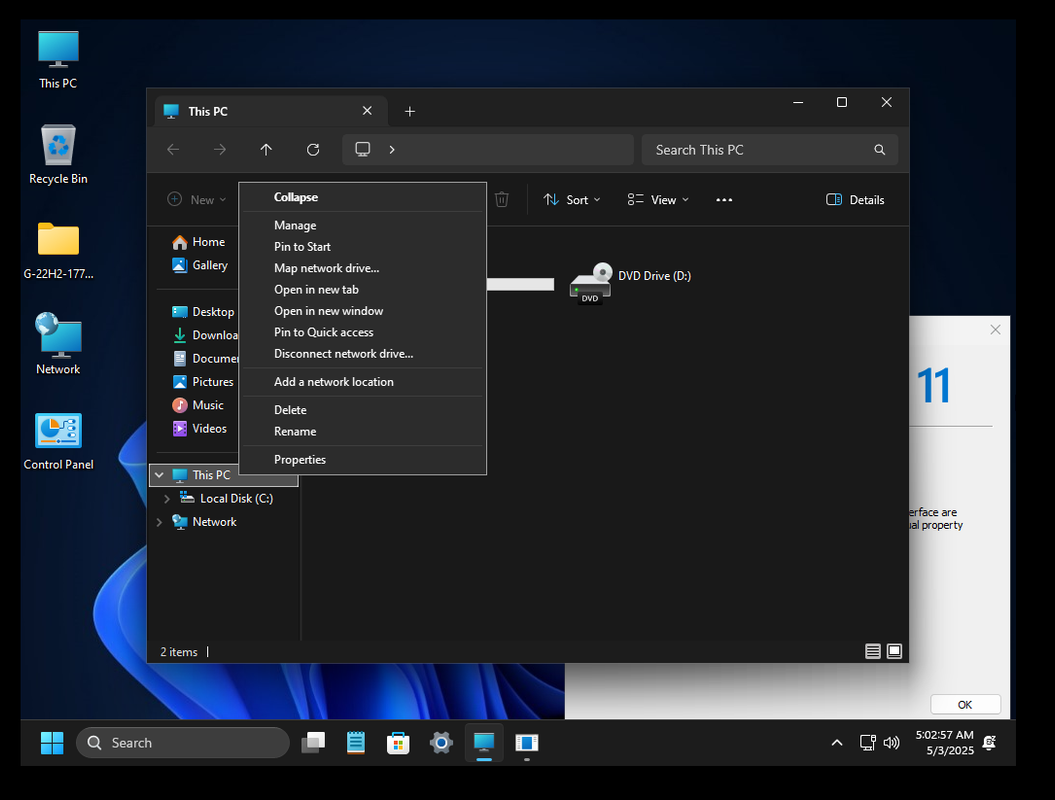Go up one folder level arrow
Viewport: 1055px width, 800px height.
(266, 149)
